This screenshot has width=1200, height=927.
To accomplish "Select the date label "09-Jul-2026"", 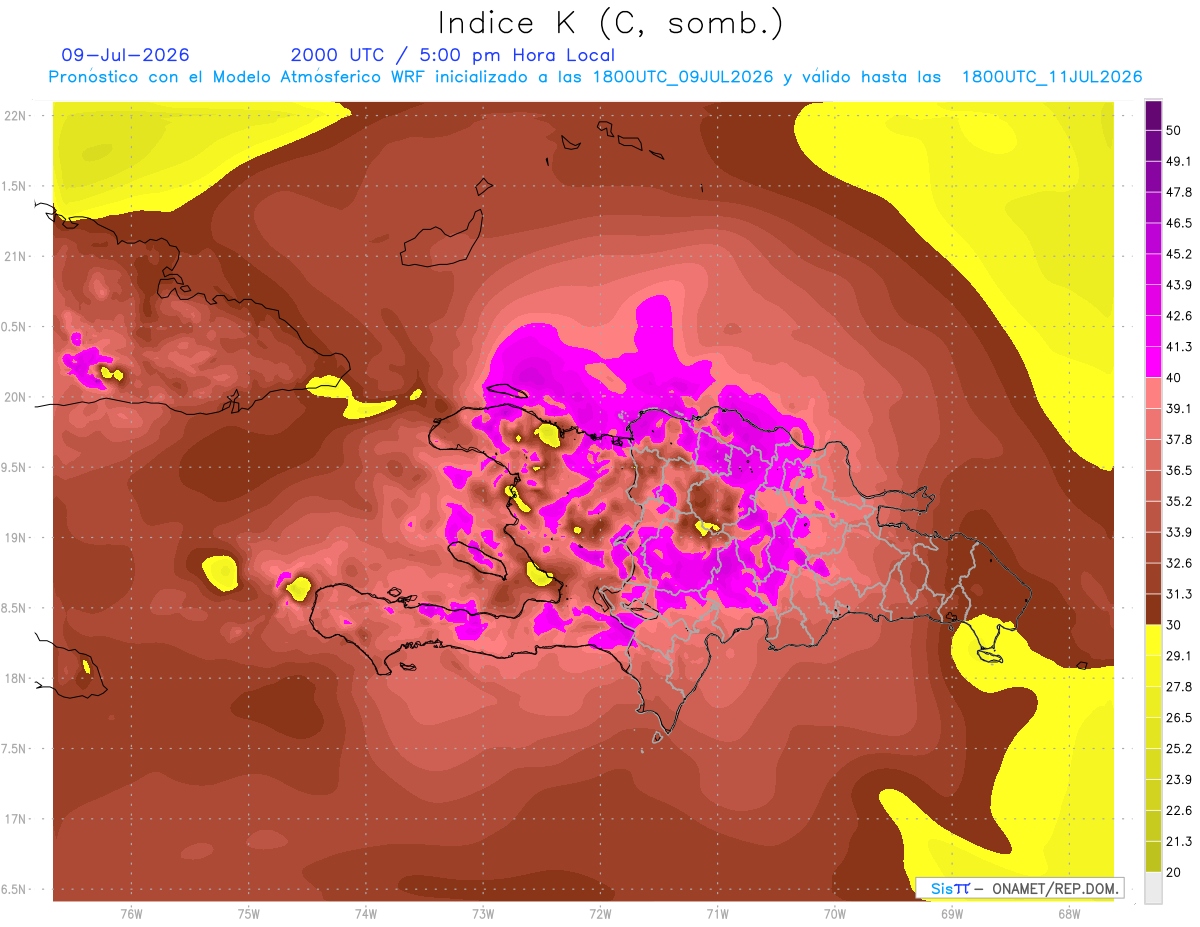I will (126, 55).
